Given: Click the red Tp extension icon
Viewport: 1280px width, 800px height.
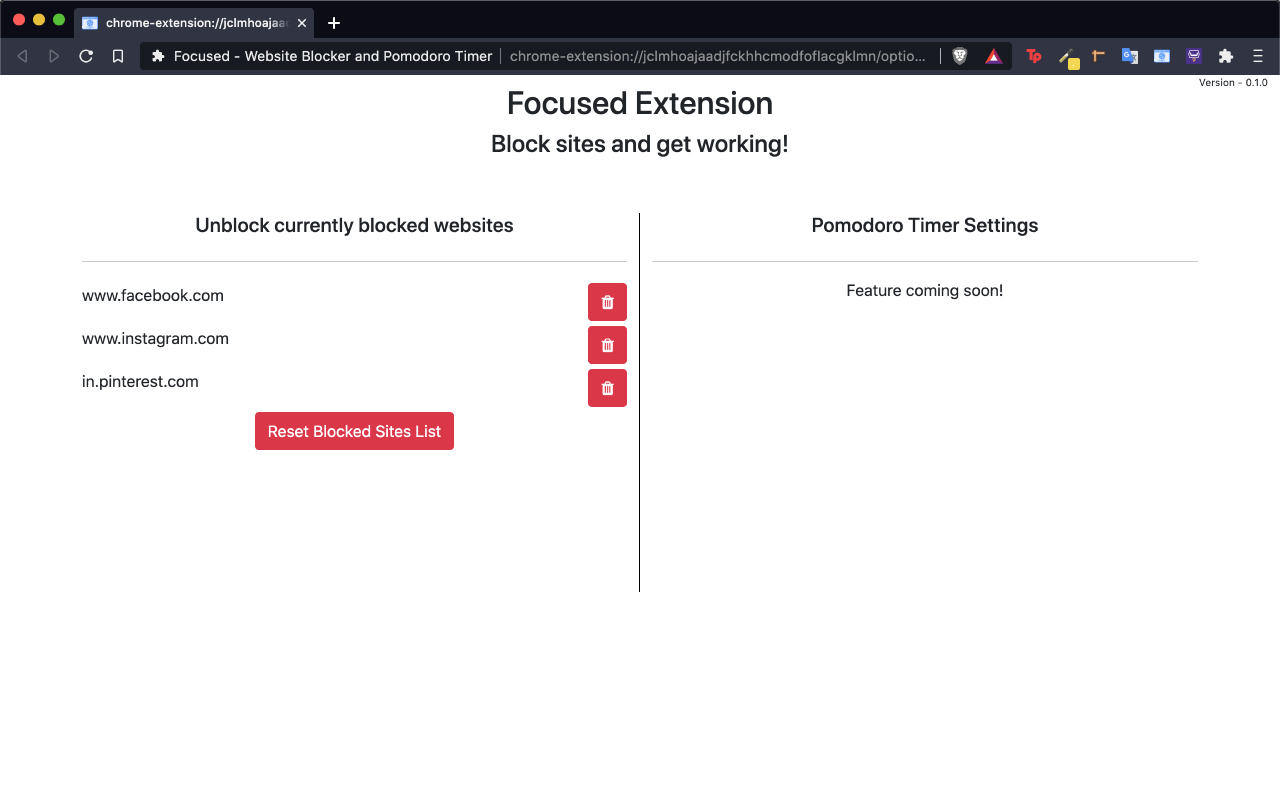Looking at the screenshot, I should click(1034, 56).
